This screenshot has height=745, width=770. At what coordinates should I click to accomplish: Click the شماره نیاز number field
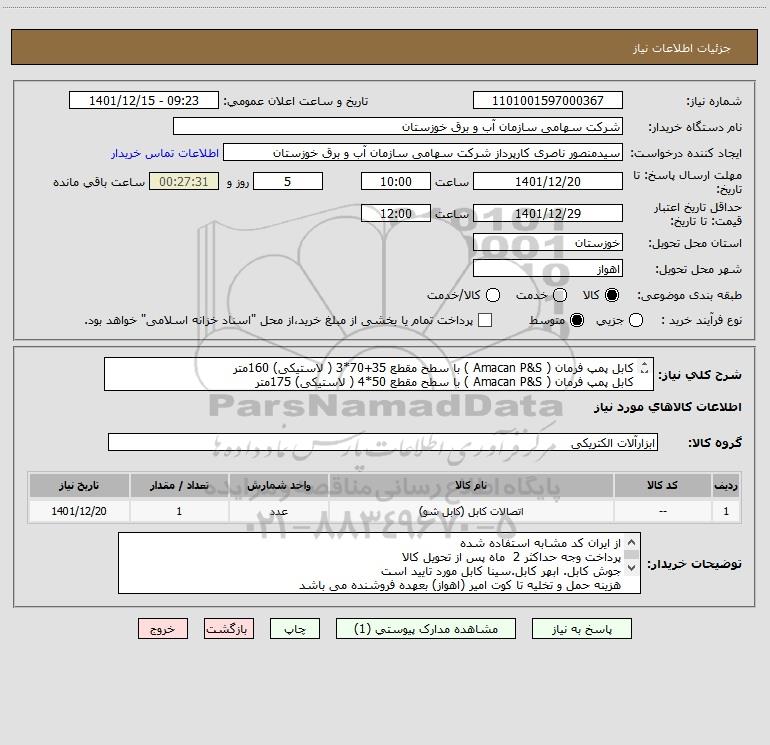548,100
